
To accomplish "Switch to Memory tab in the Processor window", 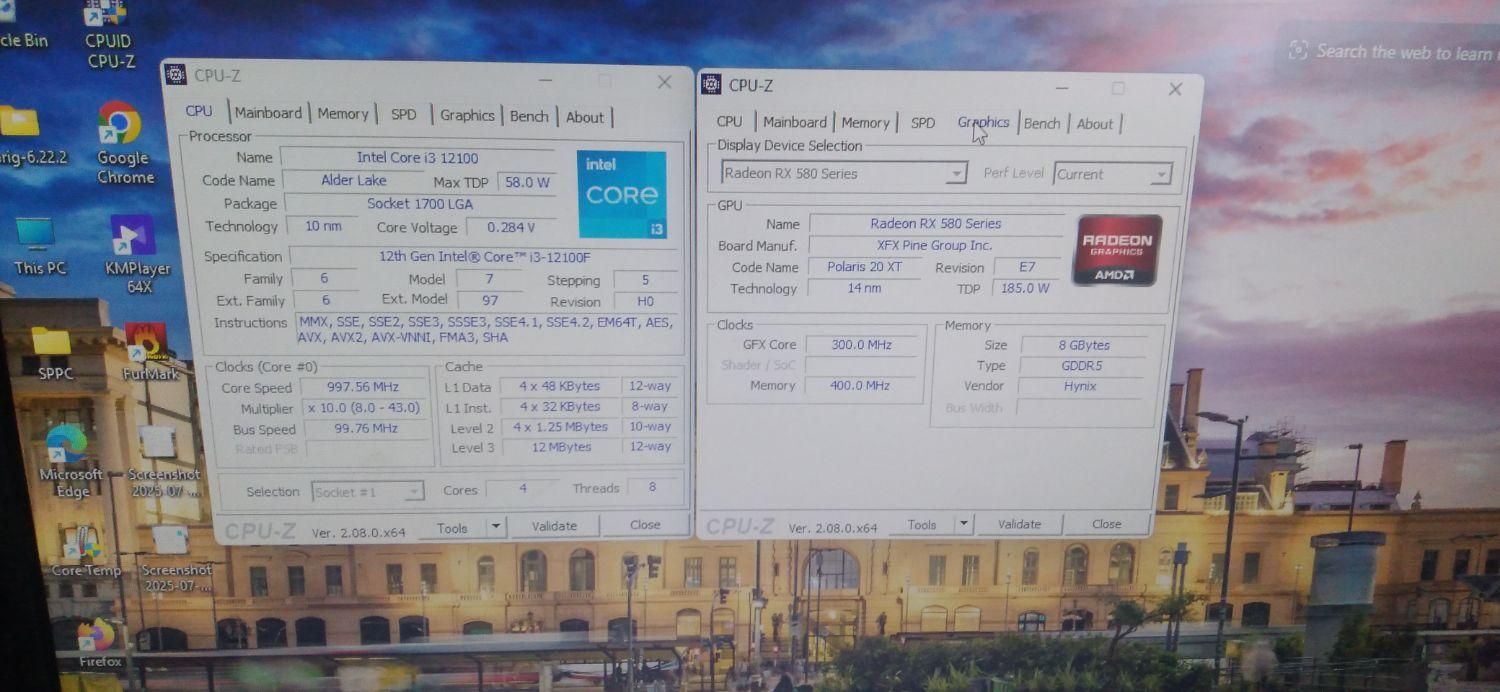I will [343, 114].
